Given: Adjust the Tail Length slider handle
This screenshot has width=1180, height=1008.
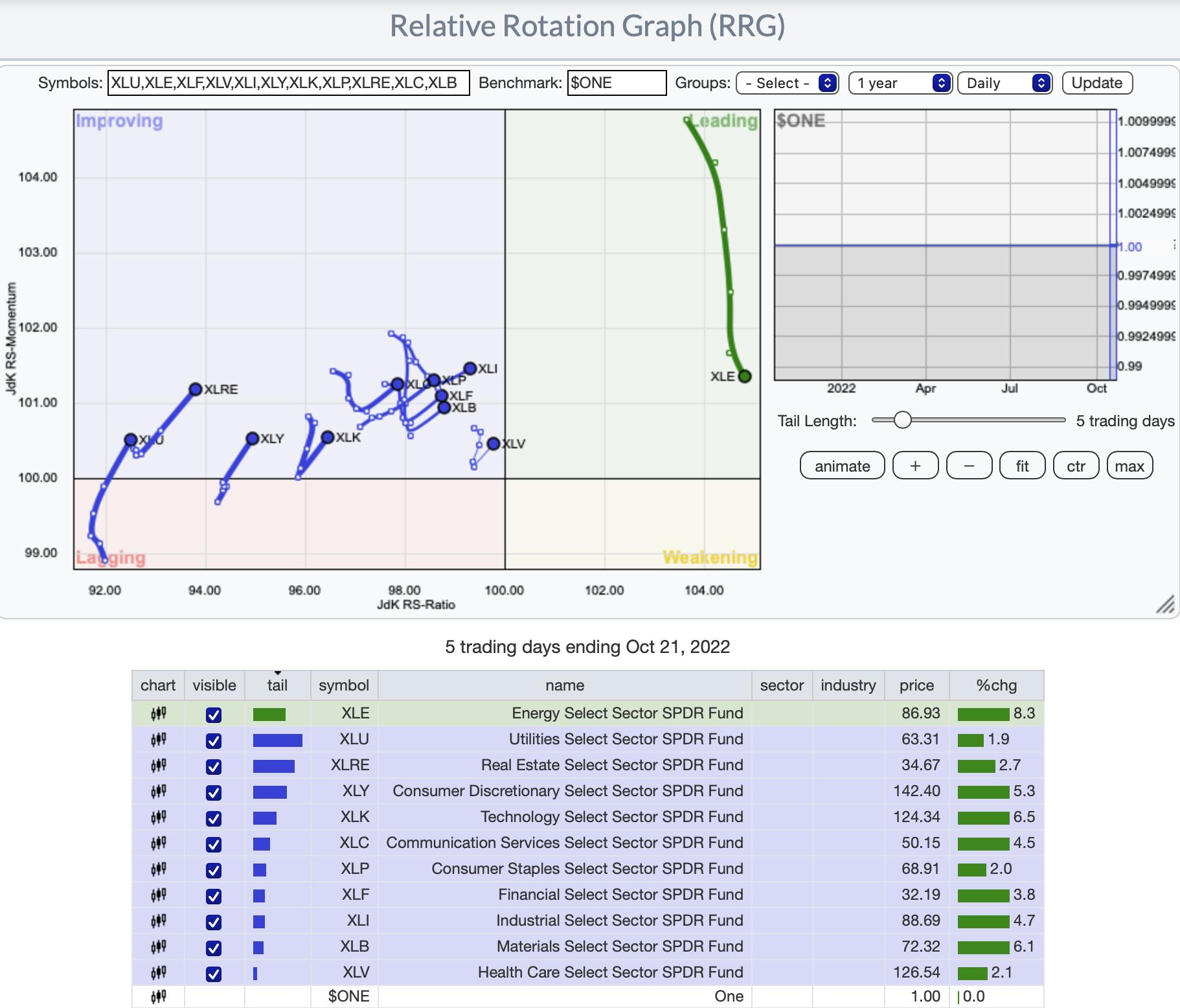Looking at the screenshot, I should pos(902,420).
